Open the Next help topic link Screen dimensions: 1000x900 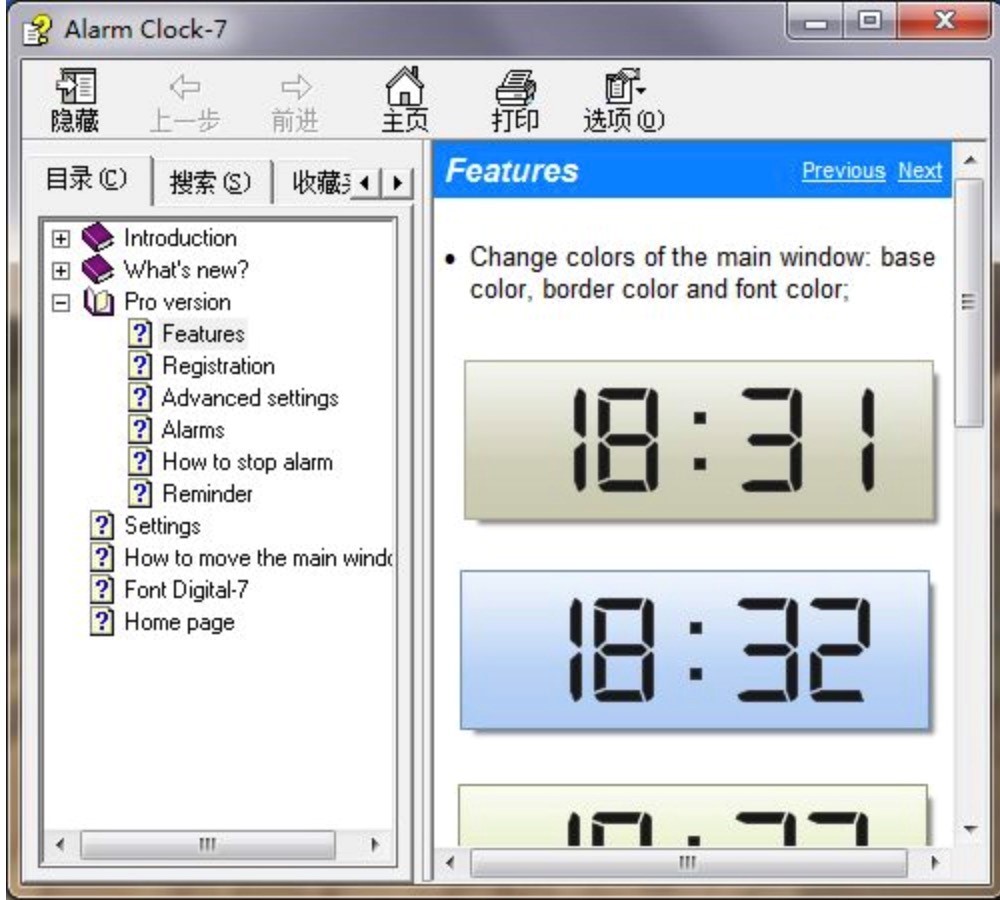tap(919, 170)
